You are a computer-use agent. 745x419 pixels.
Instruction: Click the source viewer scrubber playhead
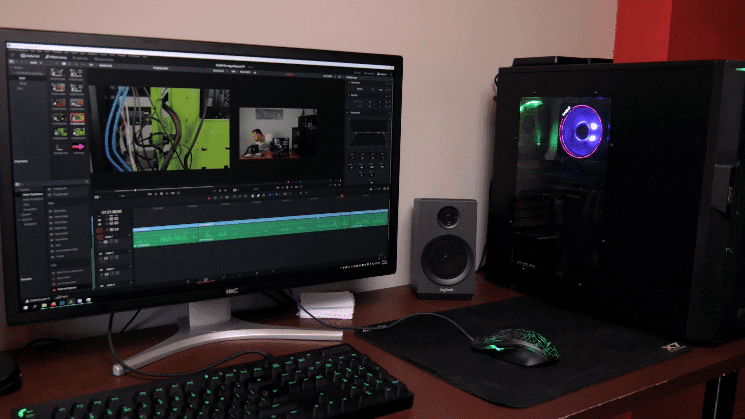135,190
